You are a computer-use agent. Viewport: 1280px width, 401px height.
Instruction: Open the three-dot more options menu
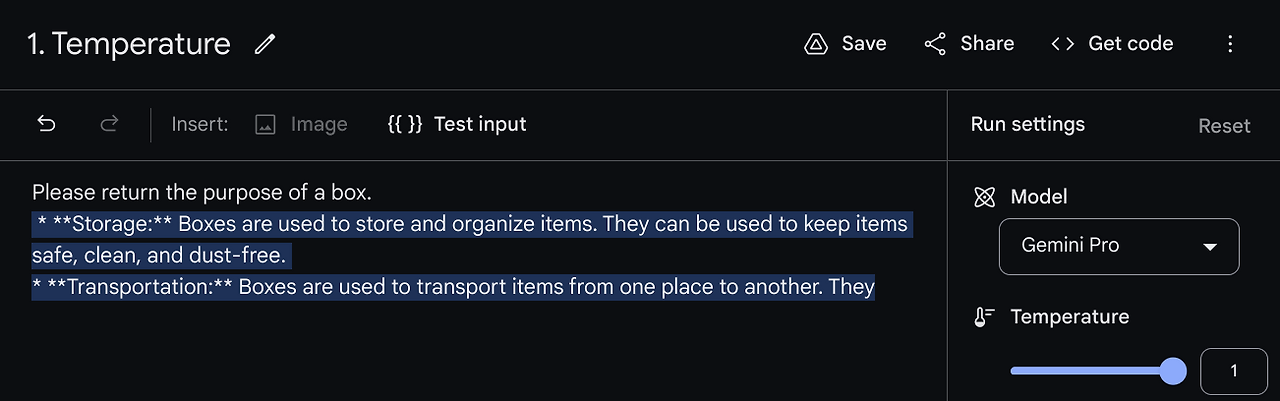pos(1230,44)
